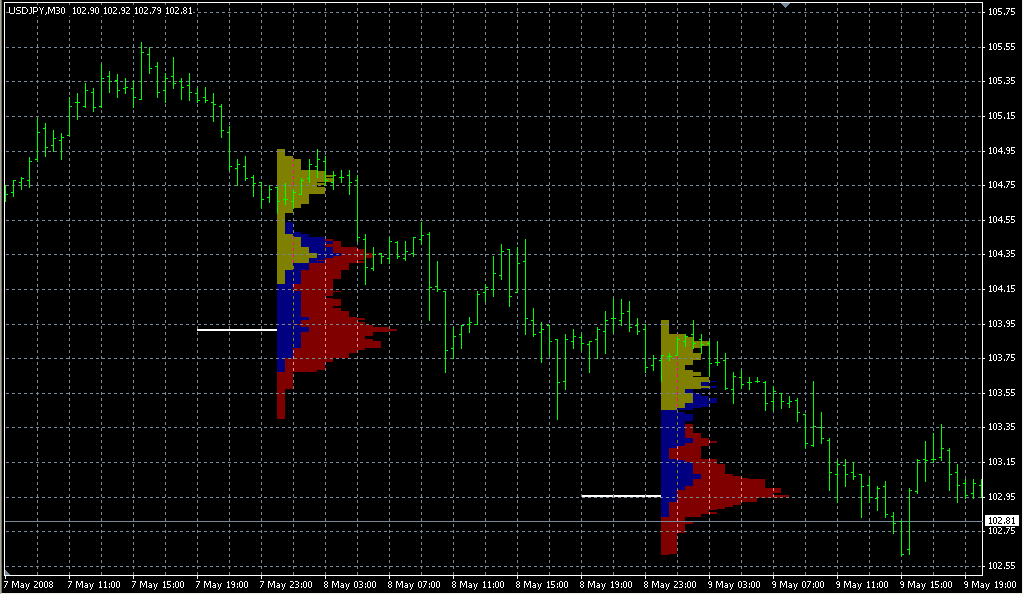The width and height of the screenshot is (1024, 594).
Task: Click the 8 May 07:00 time label
Action: (x=414, y=584)
